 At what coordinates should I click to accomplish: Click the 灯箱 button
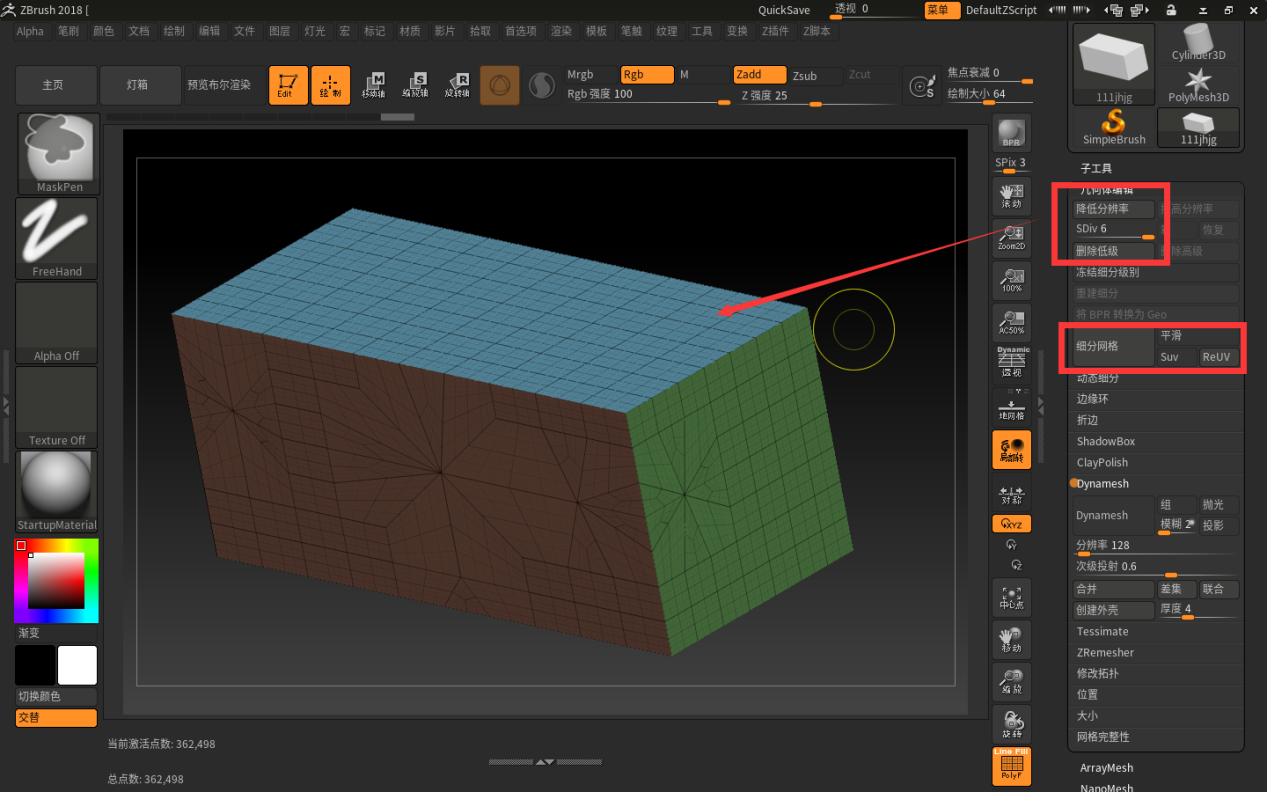click(138, 85)
